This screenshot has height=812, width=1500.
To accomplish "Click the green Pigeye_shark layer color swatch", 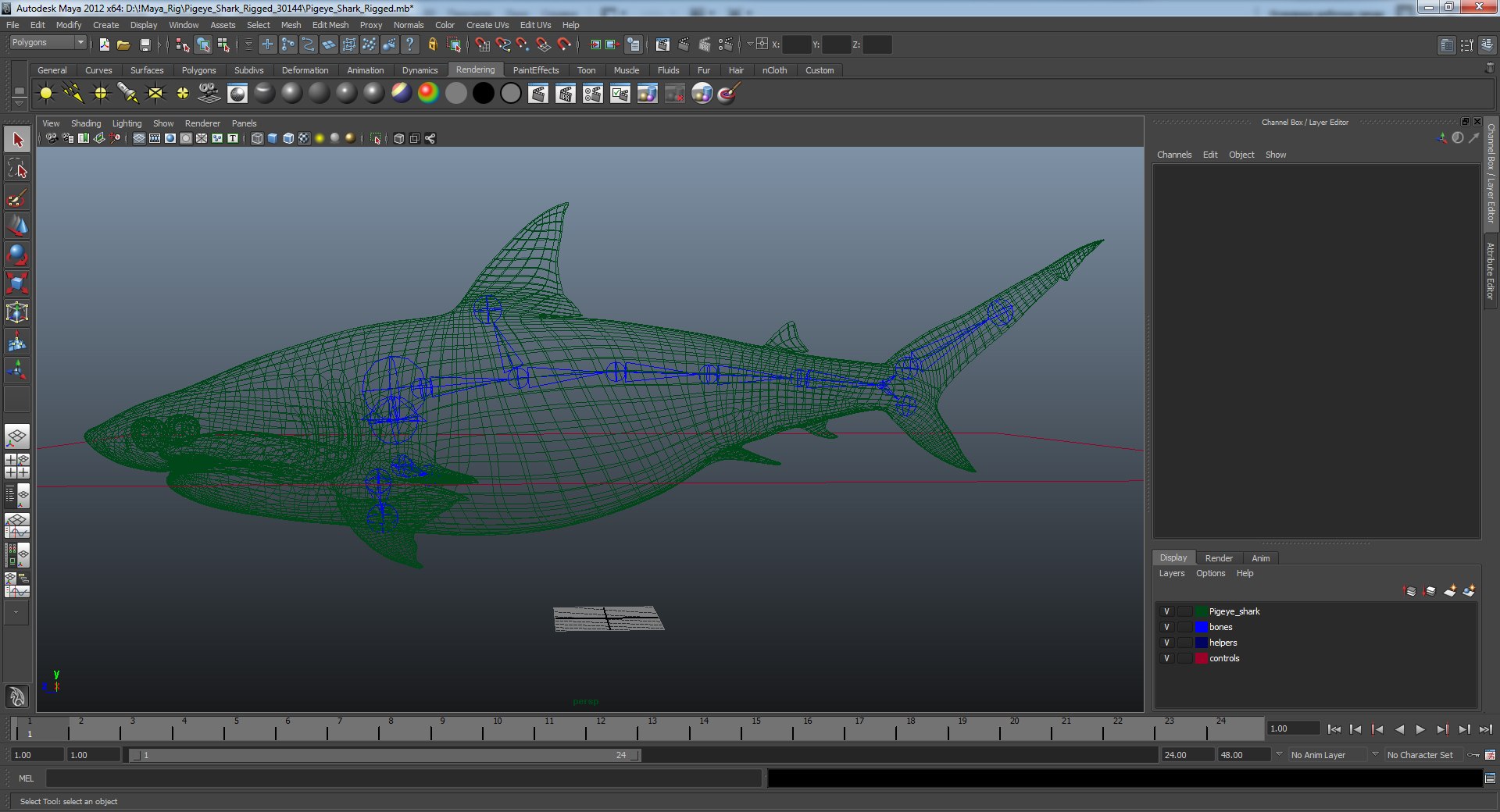I will (x=1202, y=611).
